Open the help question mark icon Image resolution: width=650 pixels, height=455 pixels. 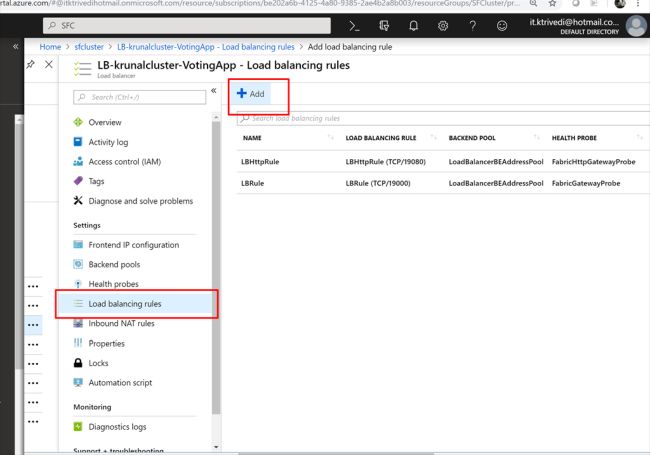pos(473,26)
